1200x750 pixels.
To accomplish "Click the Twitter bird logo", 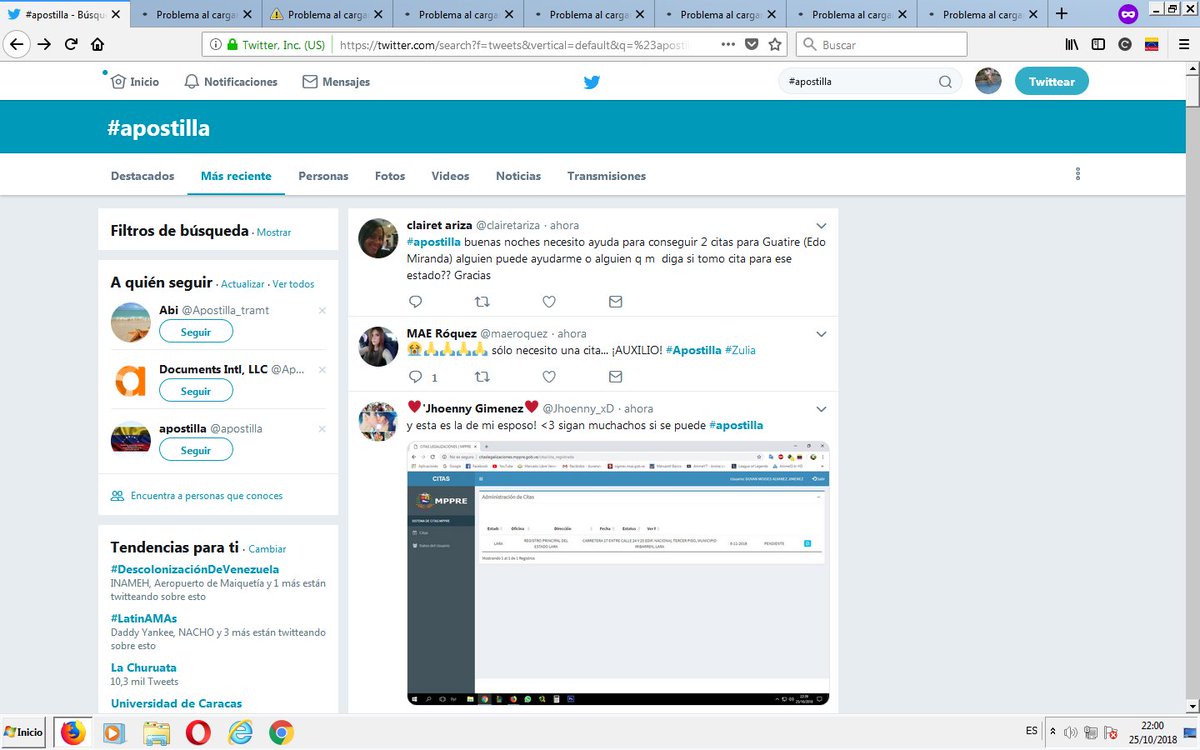I will click(592, 82).
